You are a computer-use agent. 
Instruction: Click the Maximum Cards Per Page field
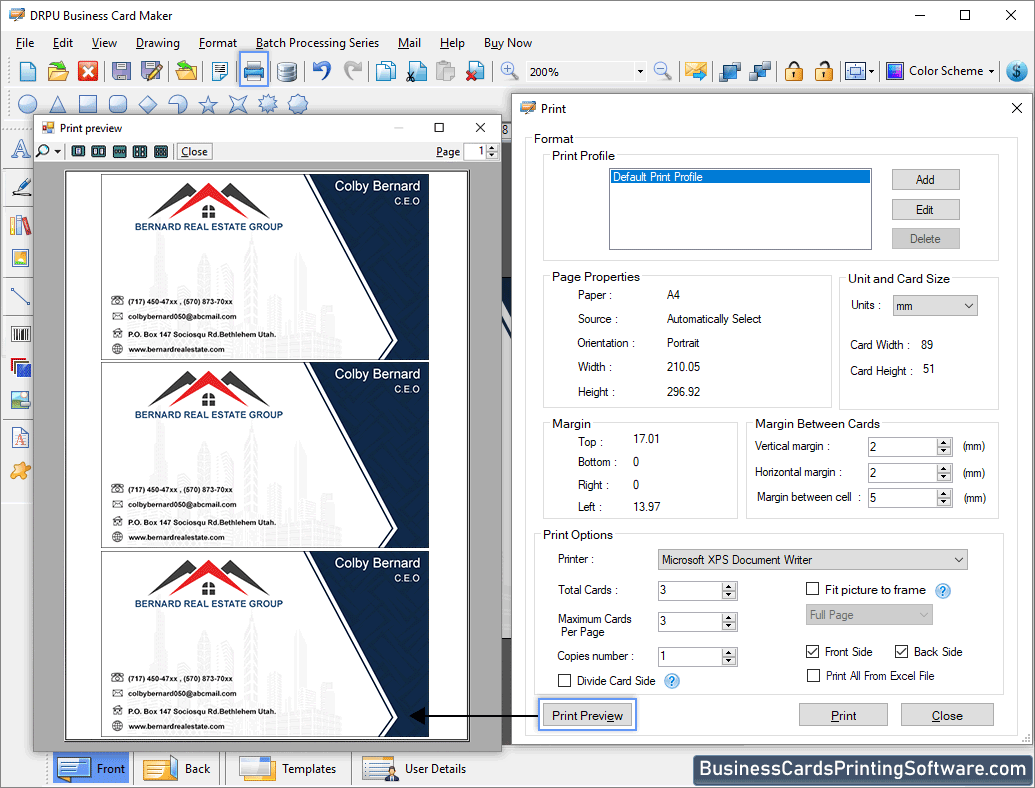click(x=690, y=621)
